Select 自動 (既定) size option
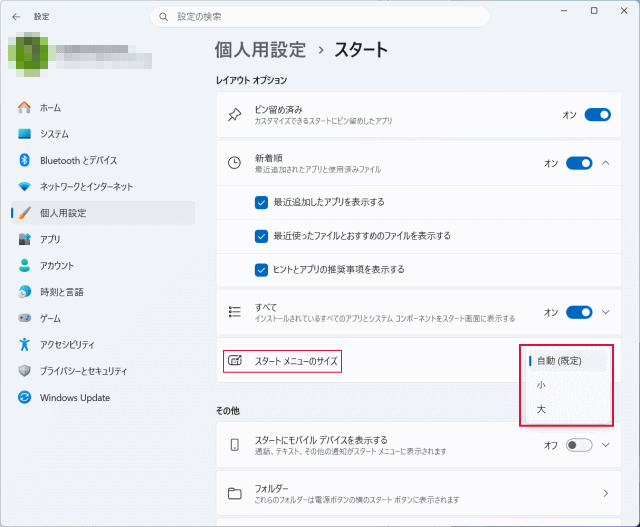640x527 pixels. click(x=567, y=361)
